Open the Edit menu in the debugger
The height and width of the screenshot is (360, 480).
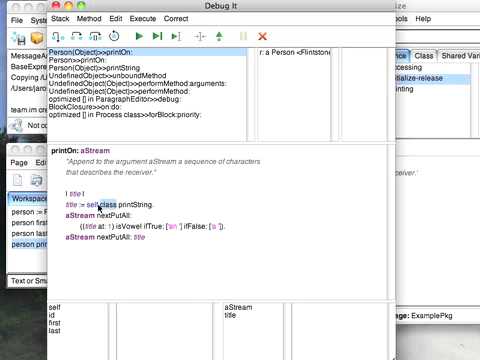116,19
